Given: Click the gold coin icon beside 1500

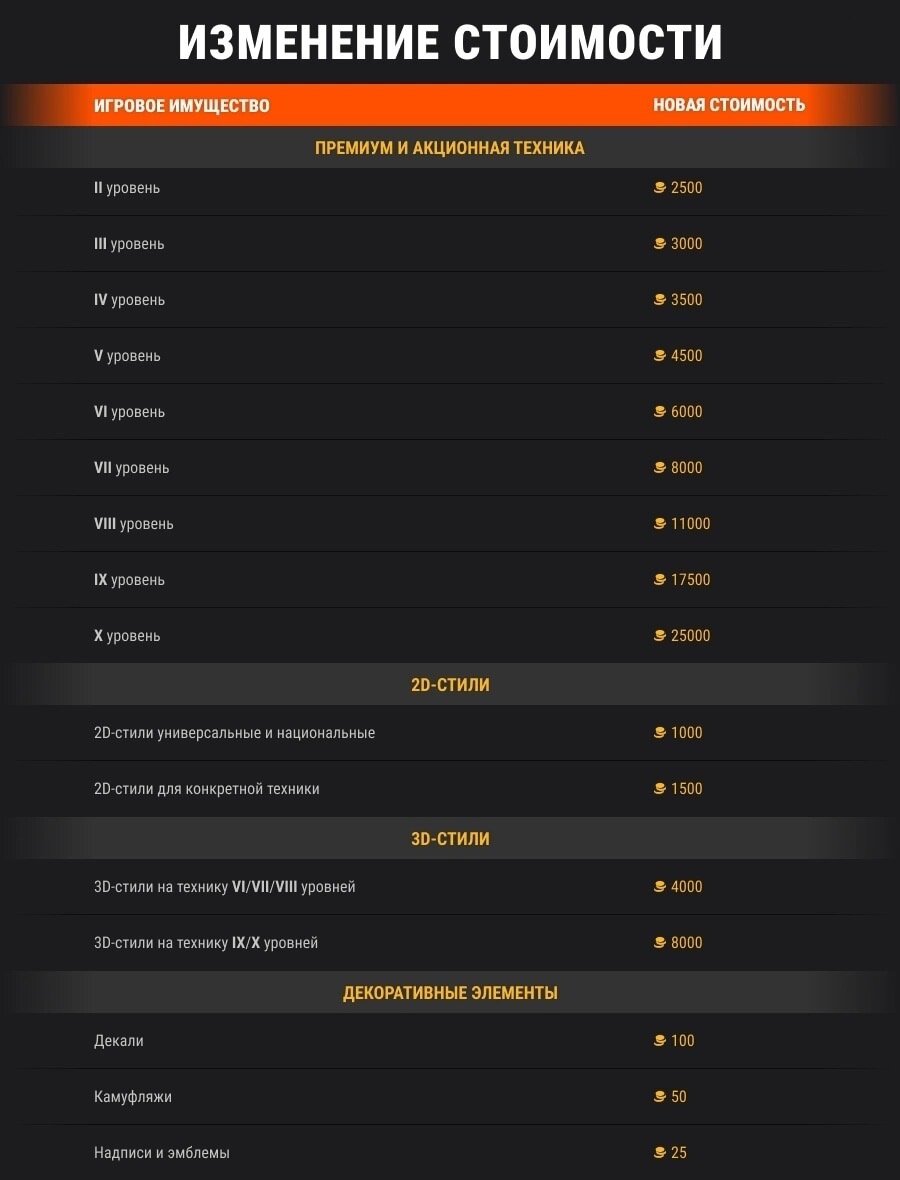Looking at the screenshot, I should click(660, 789).
